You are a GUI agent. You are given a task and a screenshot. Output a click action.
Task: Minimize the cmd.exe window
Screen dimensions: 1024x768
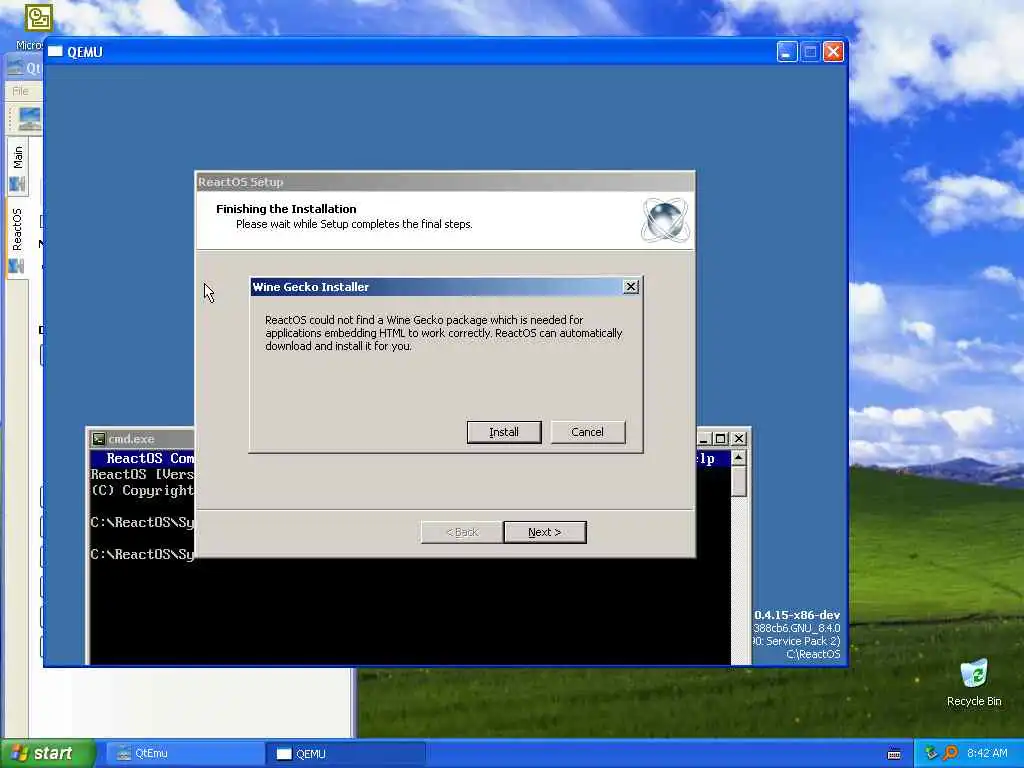(704, 439)
